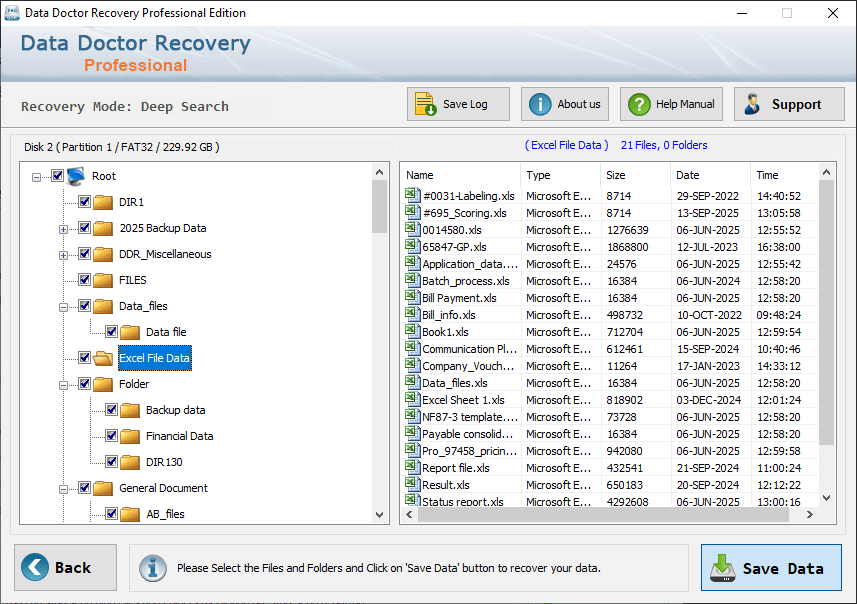This screenshot has height=604, width=857.
Task: Select the Excel Sheet 1.xls file row
Action: point(609,400)
